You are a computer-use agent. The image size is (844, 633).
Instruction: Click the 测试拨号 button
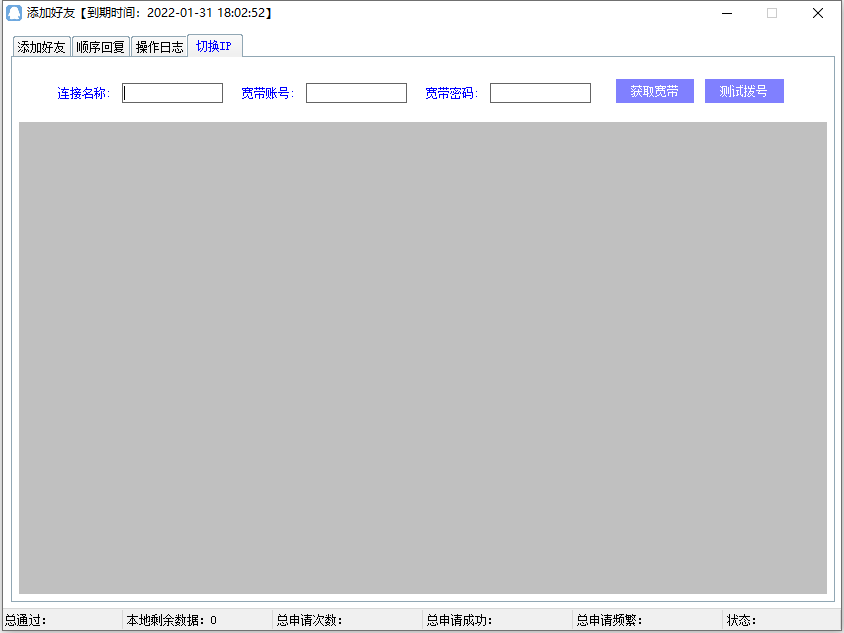(744, 91)
